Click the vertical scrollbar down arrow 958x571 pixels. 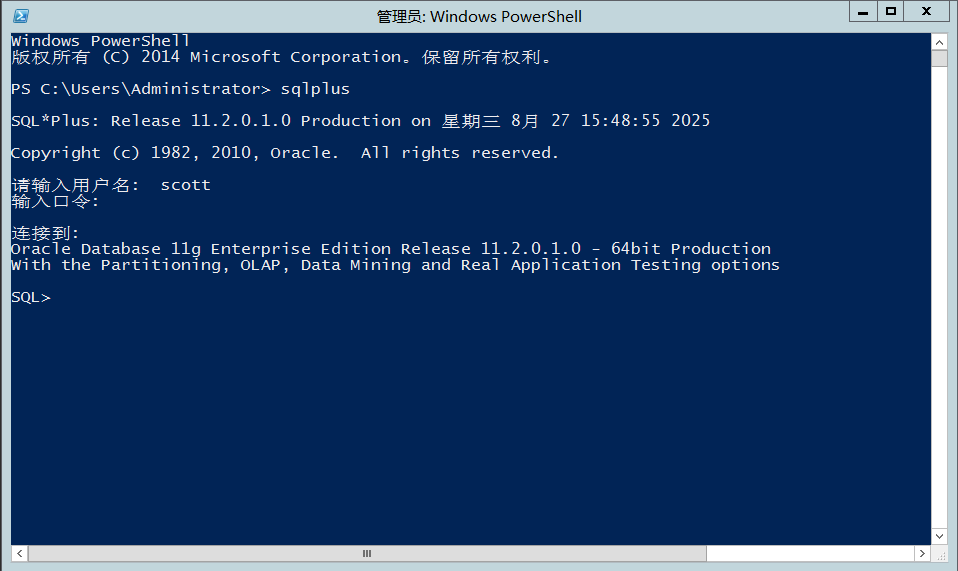click(939, 536)
